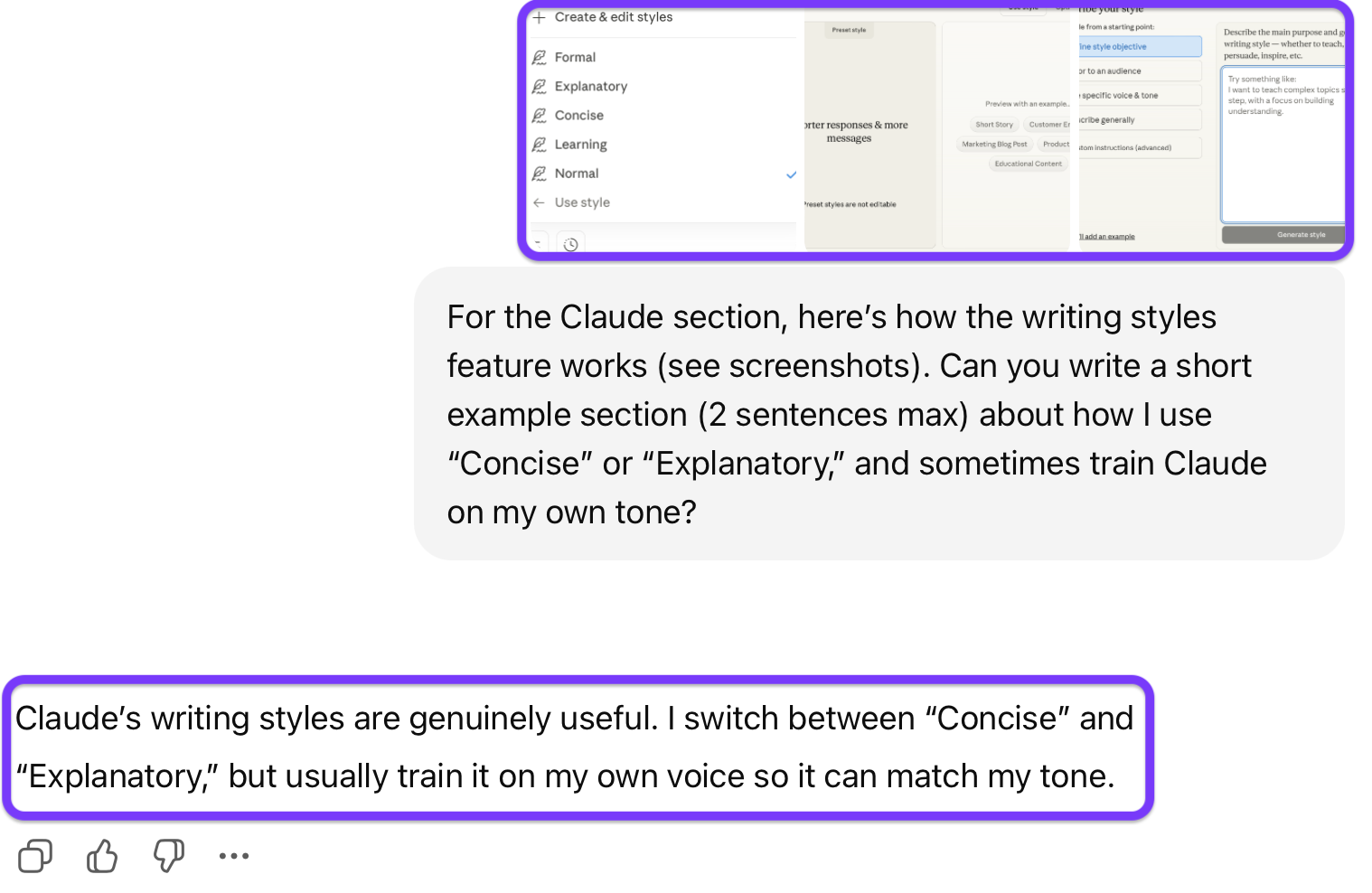Click the add an example link
Screen dimensions: 1372x893
coord(1108,237)
